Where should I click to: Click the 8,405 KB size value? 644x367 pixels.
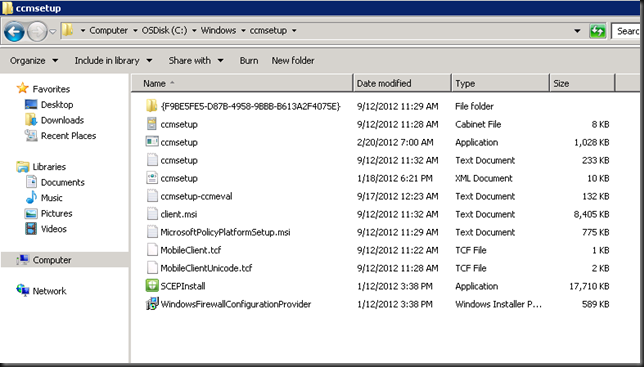(591, 214)
